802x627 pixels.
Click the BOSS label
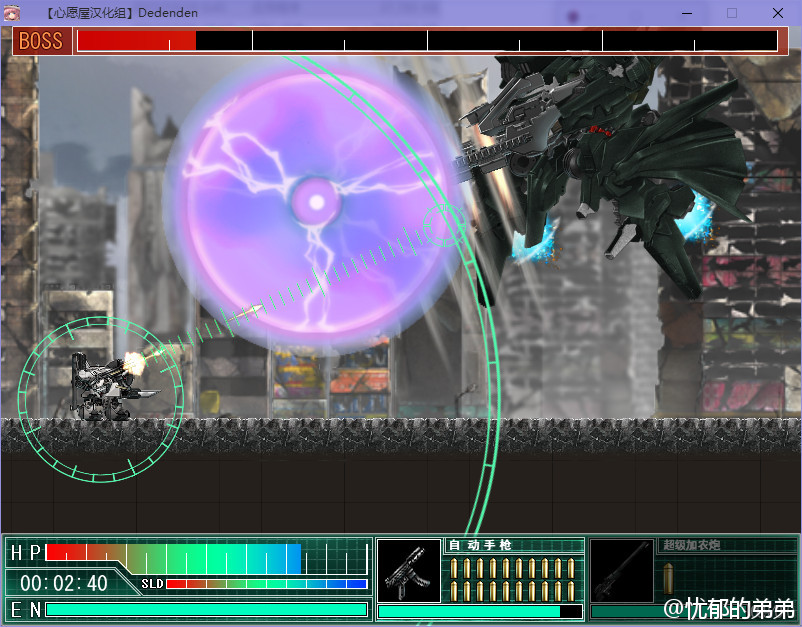click(41, 41)
